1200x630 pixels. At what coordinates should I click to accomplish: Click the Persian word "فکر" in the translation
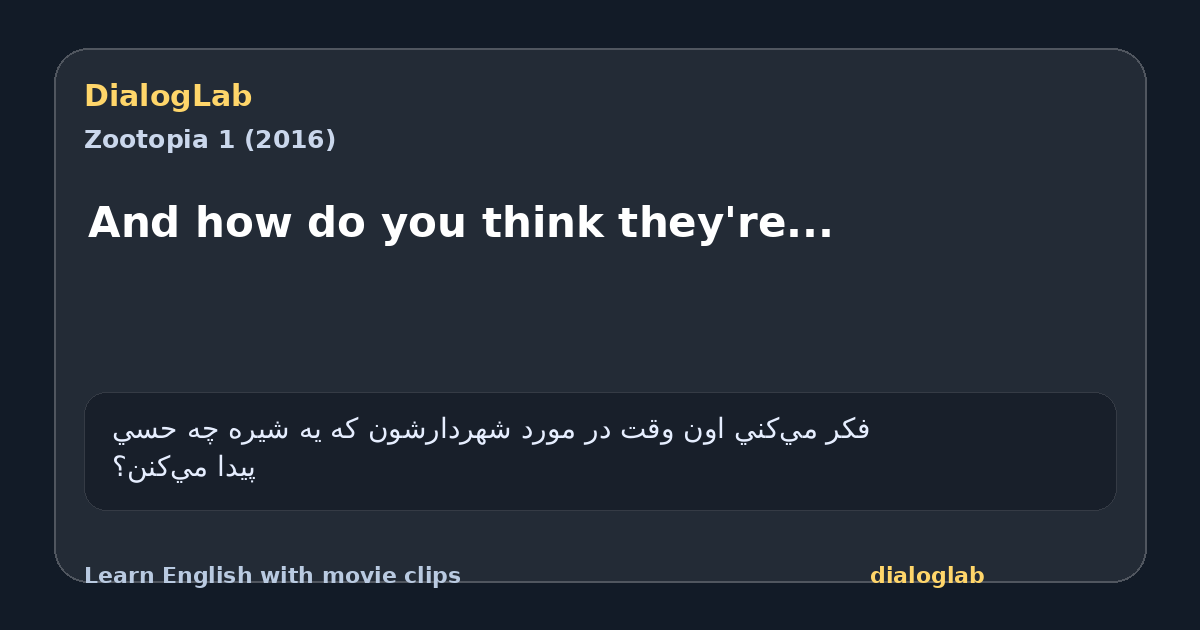point(848,430)
